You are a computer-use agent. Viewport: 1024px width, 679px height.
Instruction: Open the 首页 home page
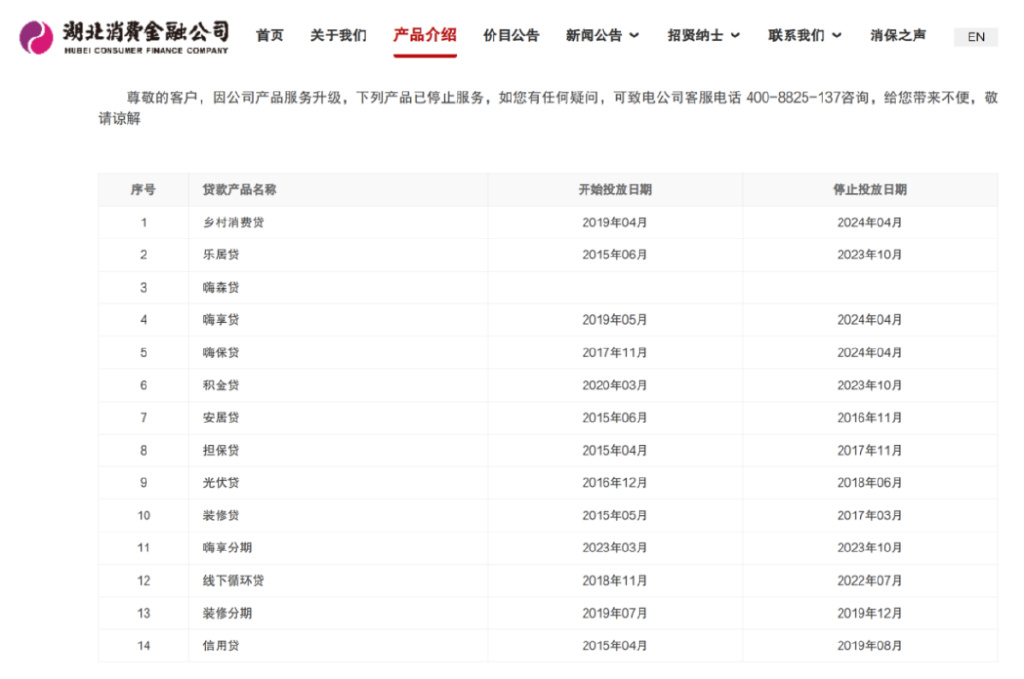tap(270, 35)
